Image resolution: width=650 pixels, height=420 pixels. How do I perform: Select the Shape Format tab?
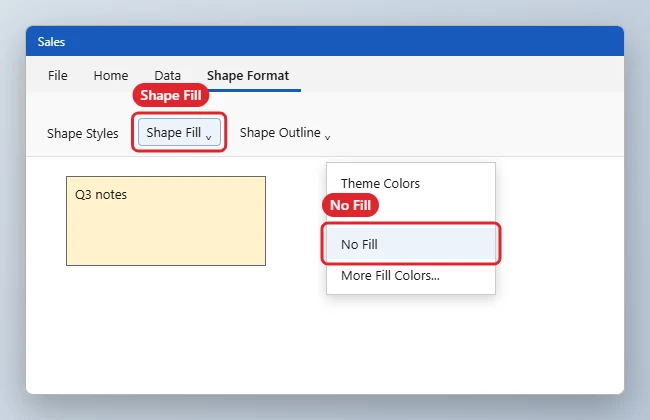pos(248,75)
